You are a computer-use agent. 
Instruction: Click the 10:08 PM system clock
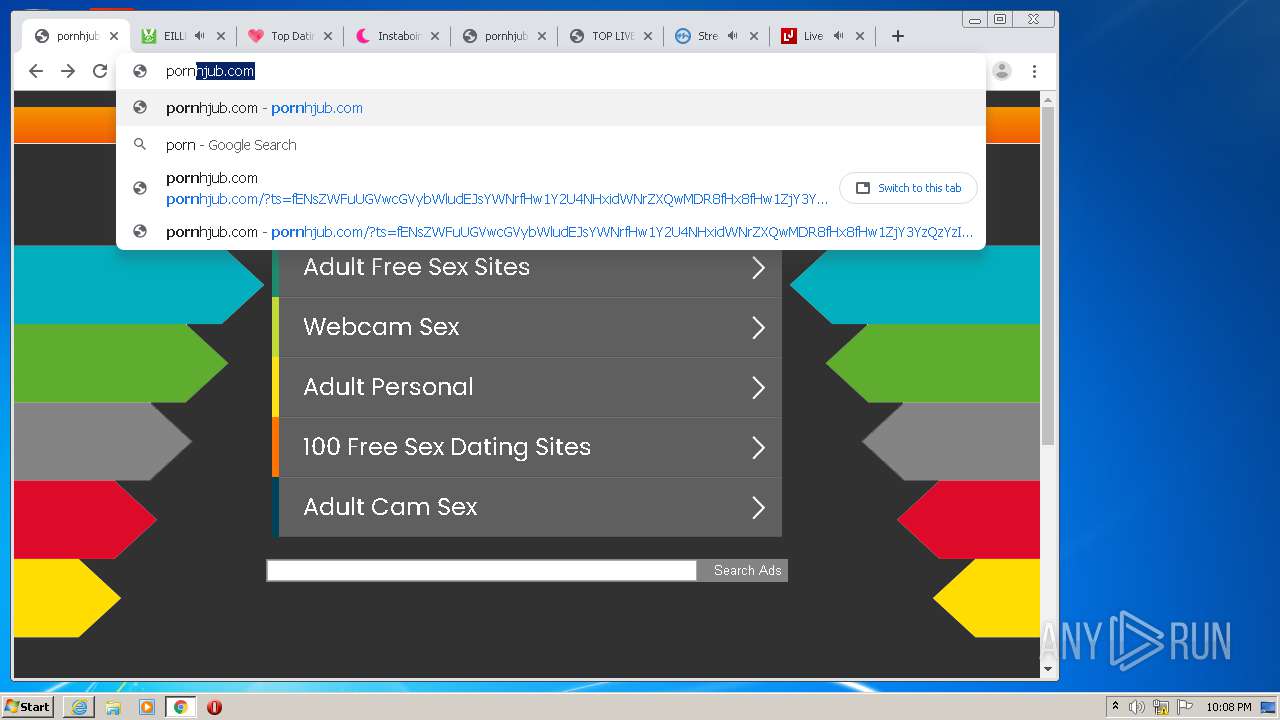pyautogui.click(x=1228, y=707)
